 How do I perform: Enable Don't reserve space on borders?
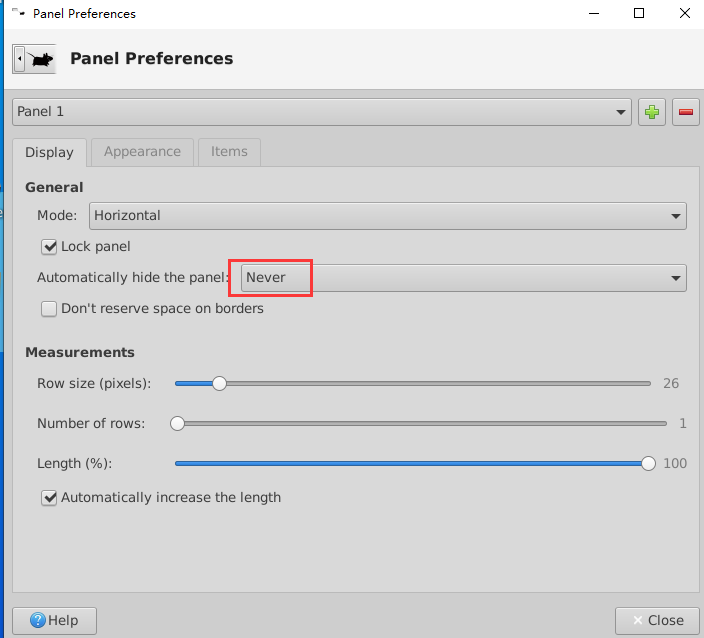click(49, 309)
